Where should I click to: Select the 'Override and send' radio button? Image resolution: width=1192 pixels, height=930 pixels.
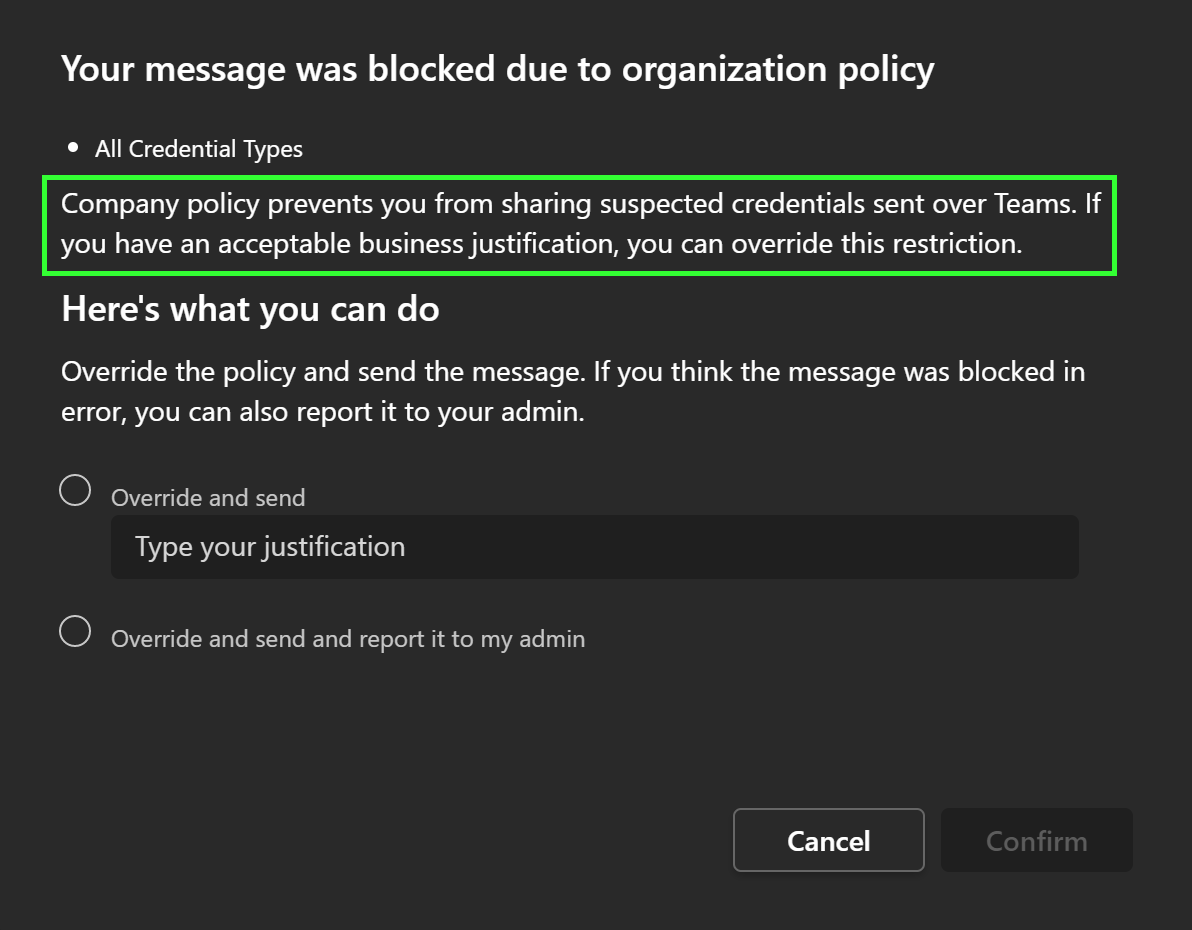click(75, 490)
